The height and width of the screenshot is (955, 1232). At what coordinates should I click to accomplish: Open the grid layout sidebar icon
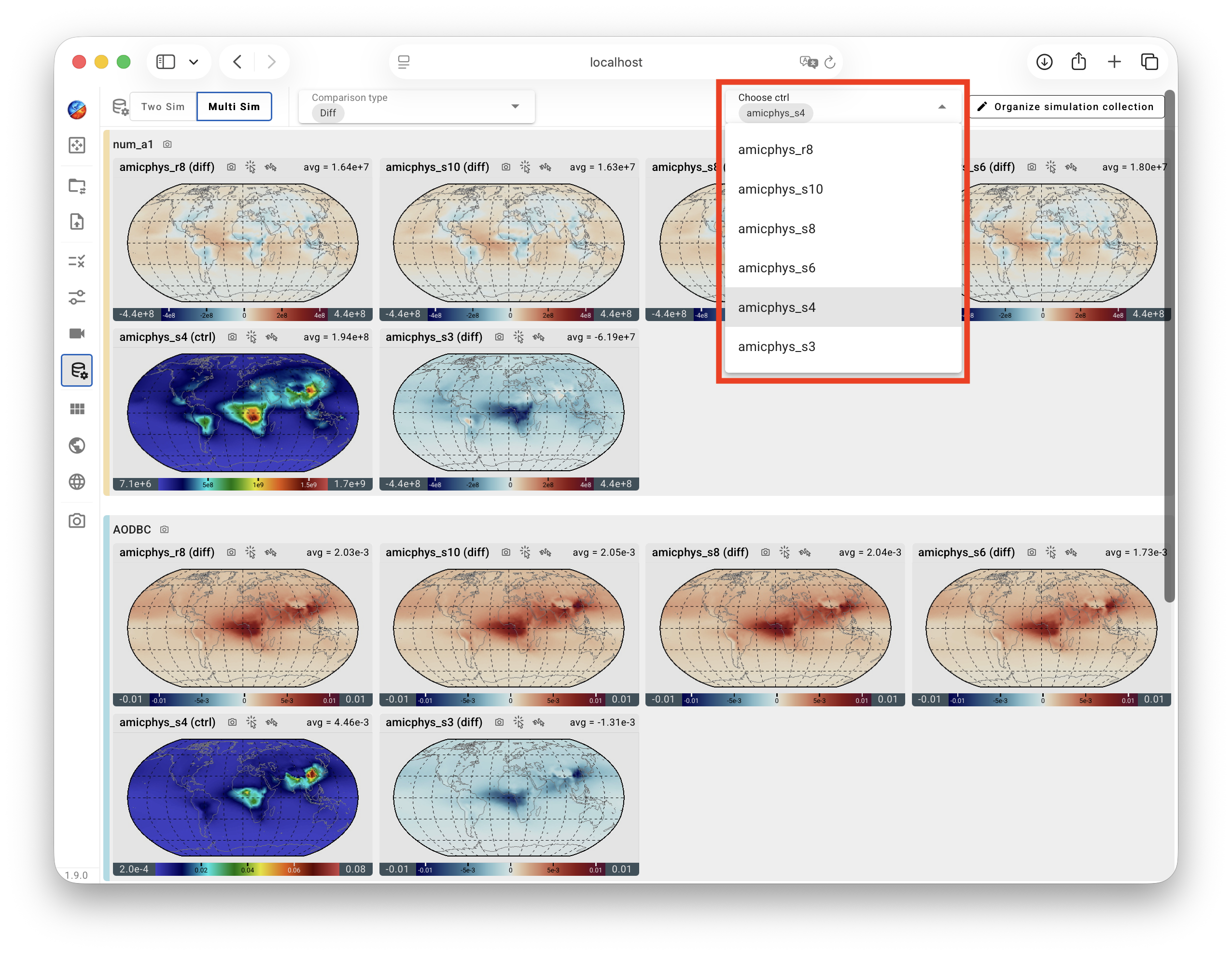click(77, 409)
